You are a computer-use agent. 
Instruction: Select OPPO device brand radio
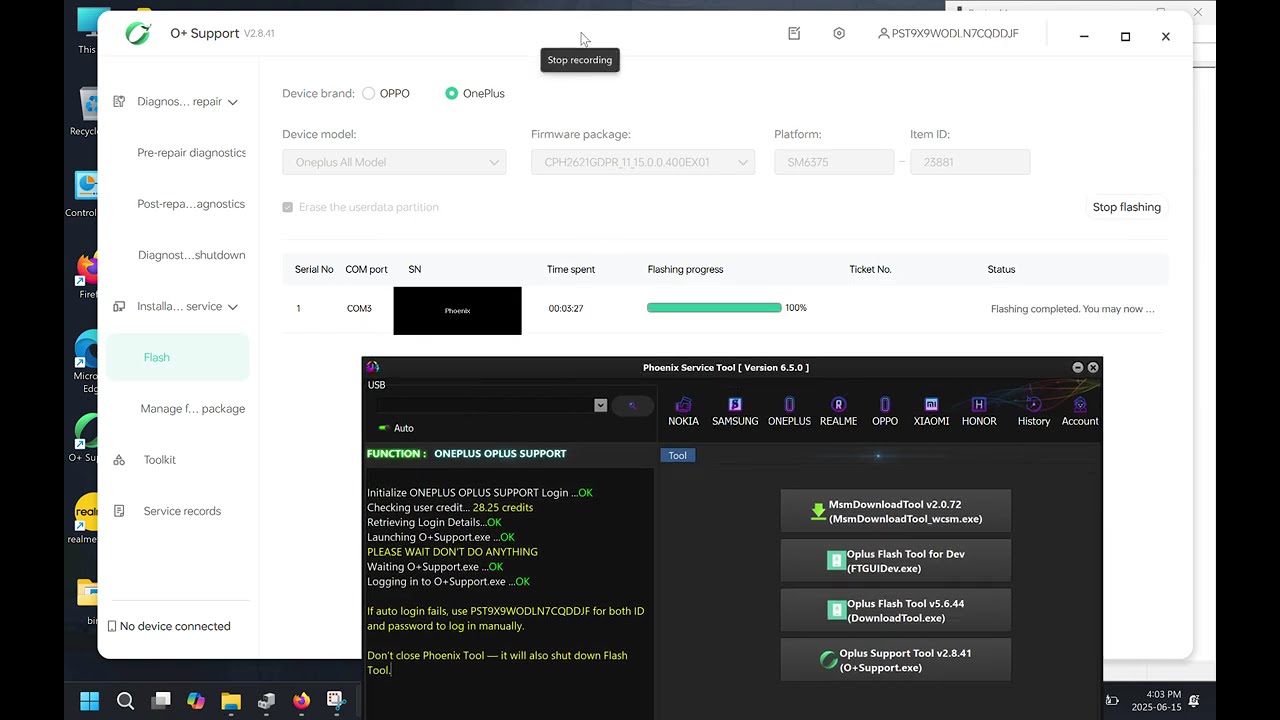point(369,93)
